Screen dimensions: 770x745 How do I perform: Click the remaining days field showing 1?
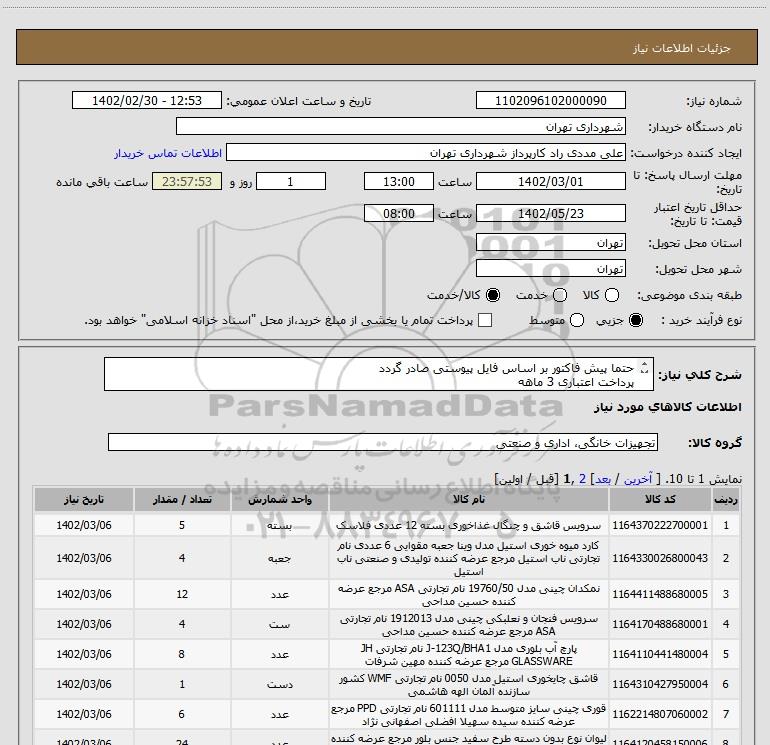click(x=291, y=181)
